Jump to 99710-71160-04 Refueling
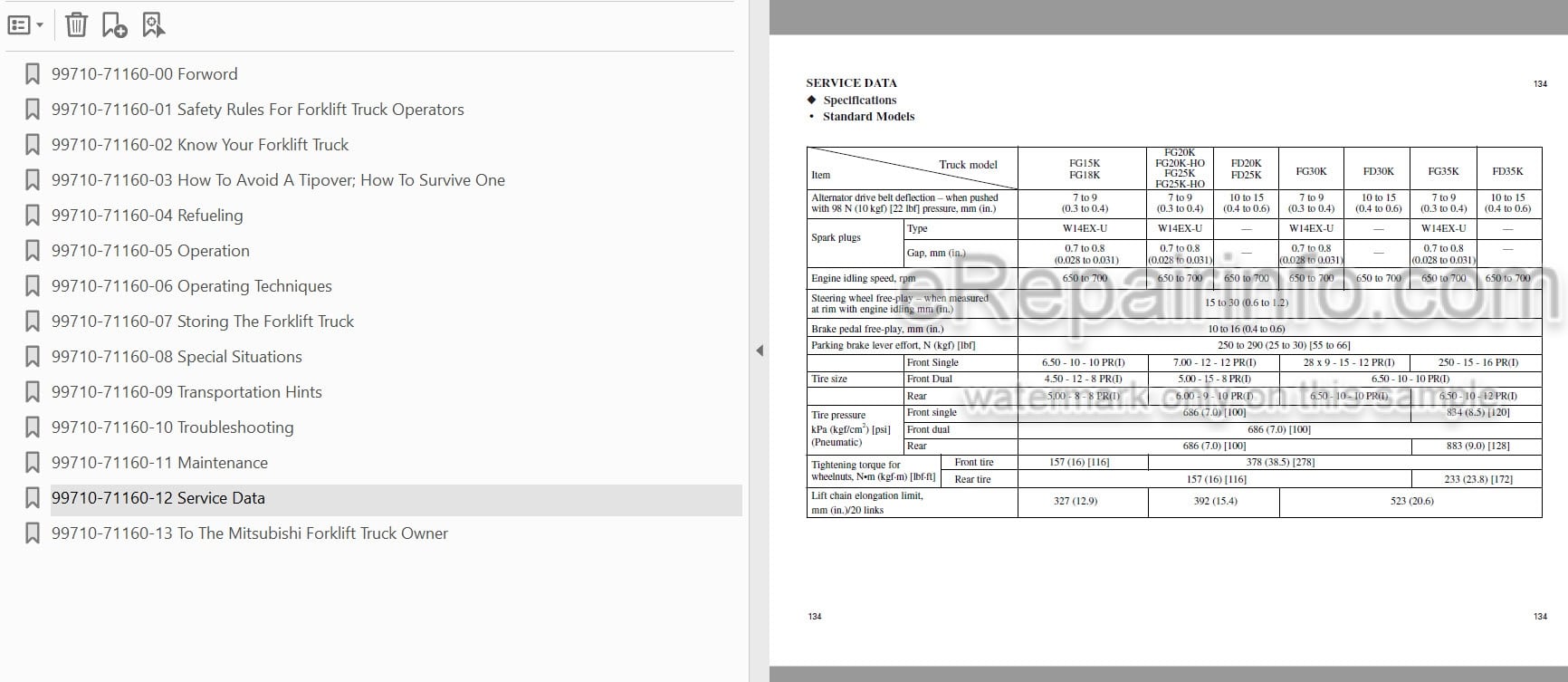Viewport: 1568px width, 682px height. coord(148,216)
